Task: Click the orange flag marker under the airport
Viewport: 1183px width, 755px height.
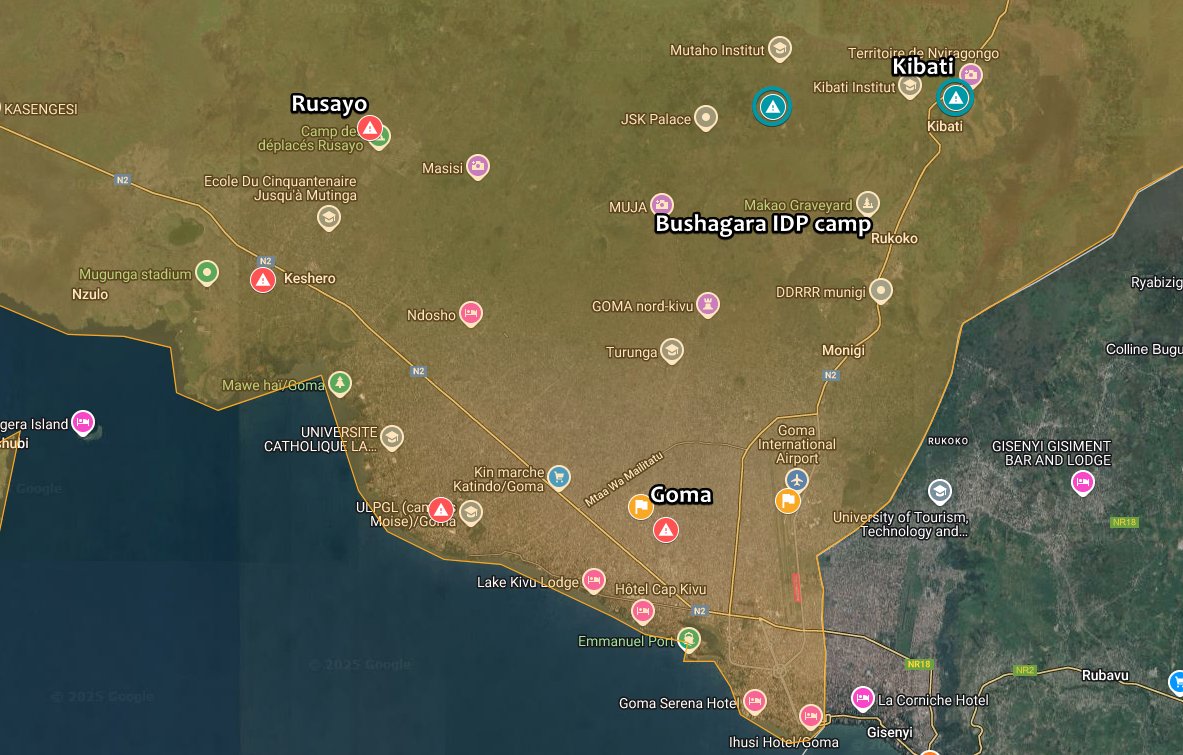Action: tap(788, 501)
